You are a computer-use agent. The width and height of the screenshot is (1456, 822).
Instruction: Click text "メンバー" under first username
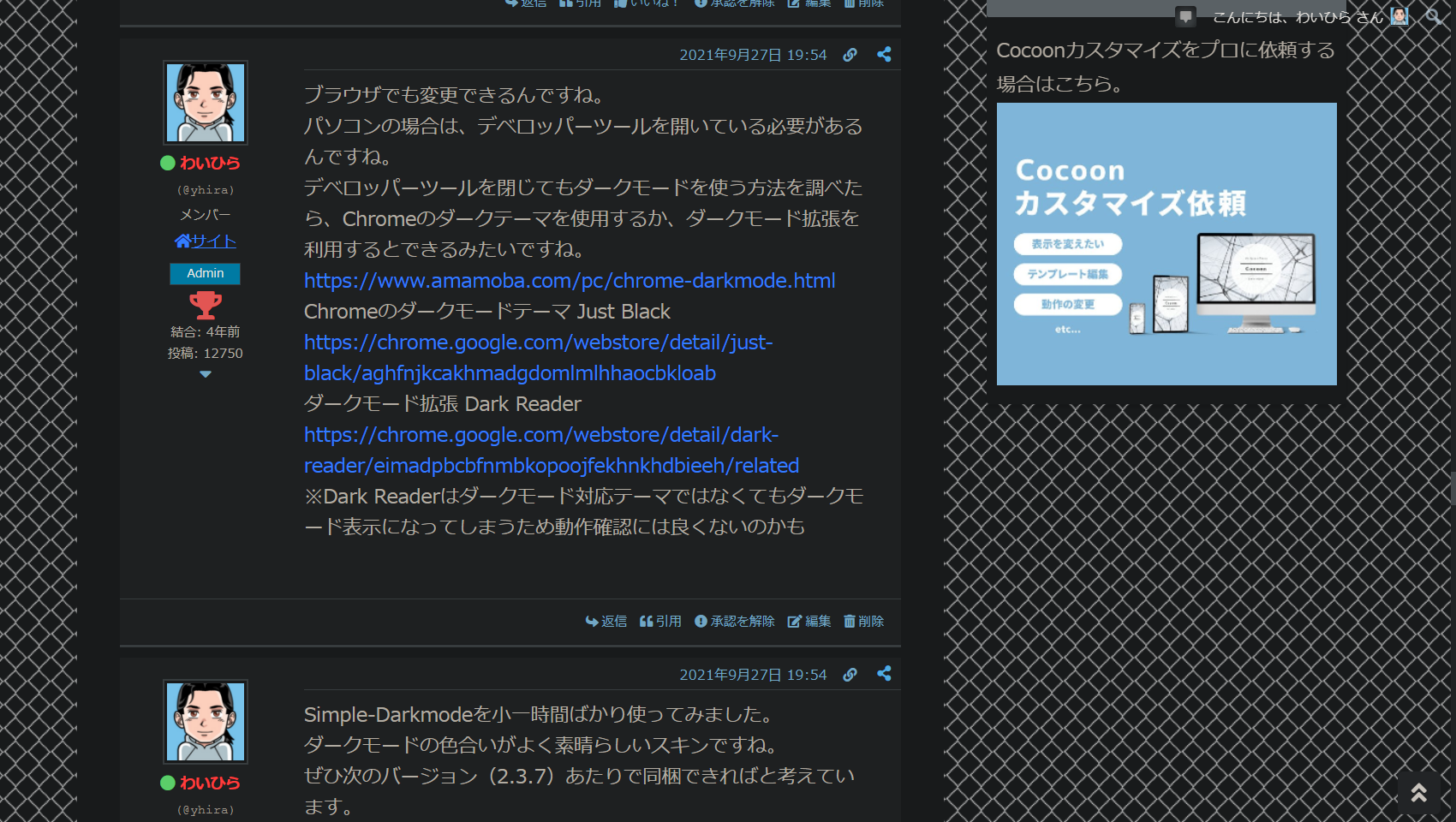pos(206,215)
